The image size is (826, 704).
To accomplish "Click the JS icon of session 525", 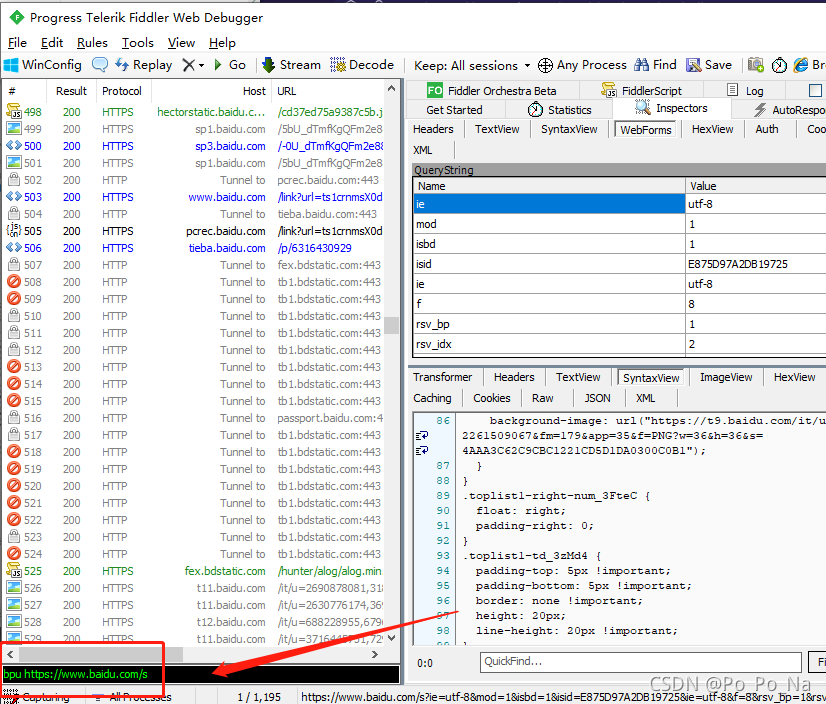I will click(x=13, y=571).
